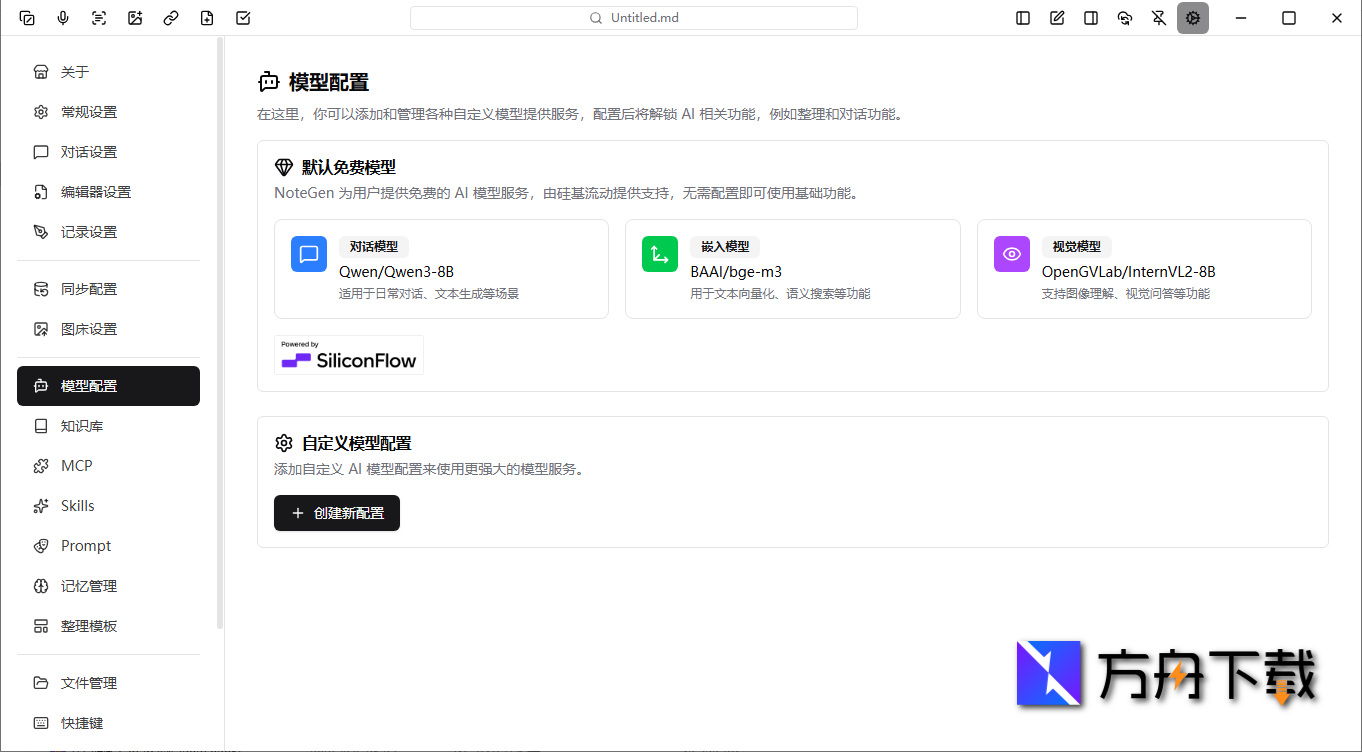Click the Untitled.md search field
The image size is (1362, 752).
633,17
